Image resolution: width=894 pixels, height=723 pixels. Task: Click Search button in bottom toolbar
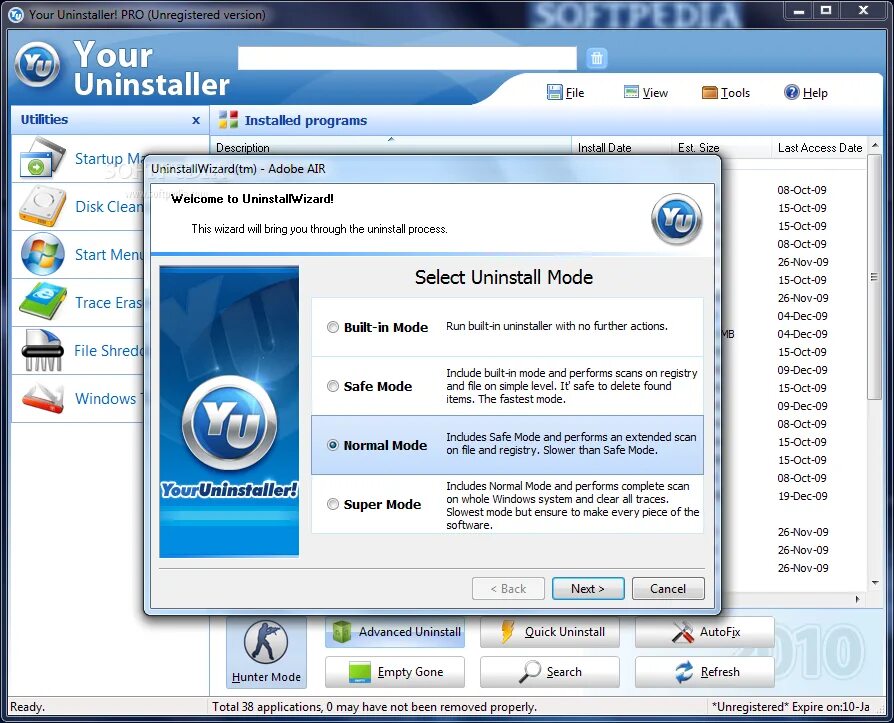pos(550,672)
